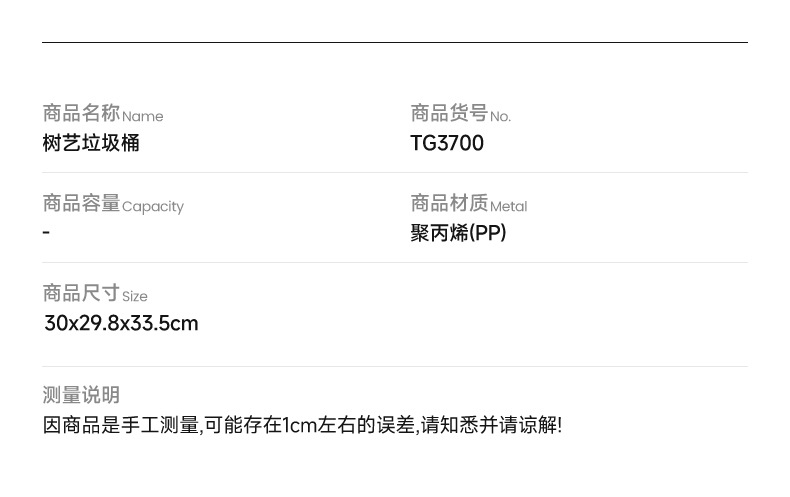Screen dimensions: 790x497
Task: Click the 商品材质 label
Action: (449, 203)
